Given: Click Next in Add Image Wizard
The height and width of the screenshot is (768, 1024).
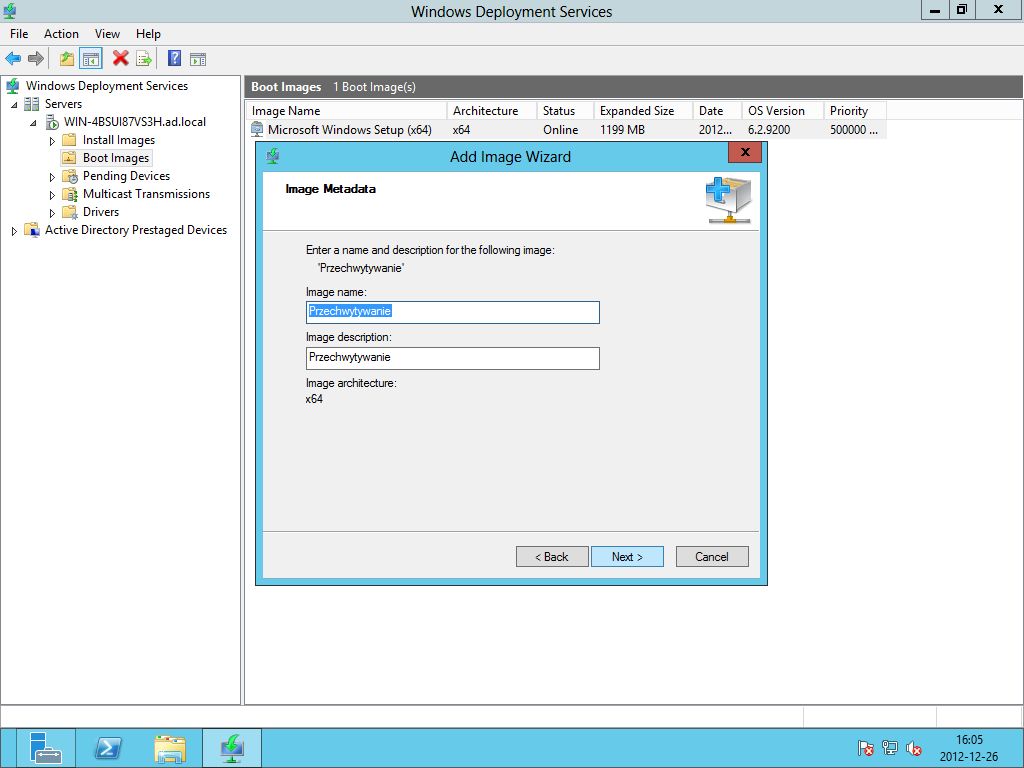Looking at the screenshot, I should tap(627, 556).
